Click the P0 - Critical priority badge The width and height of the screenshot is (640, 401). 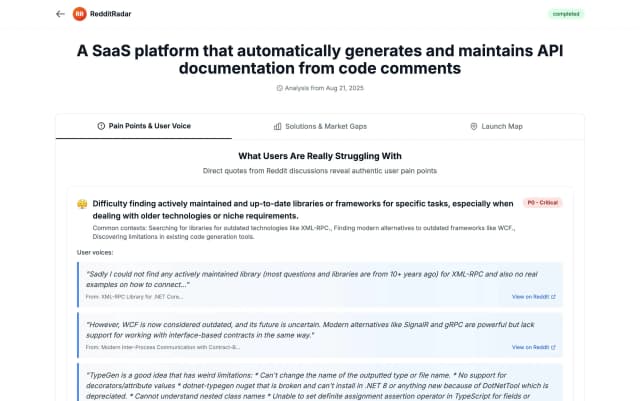point(542,203)
